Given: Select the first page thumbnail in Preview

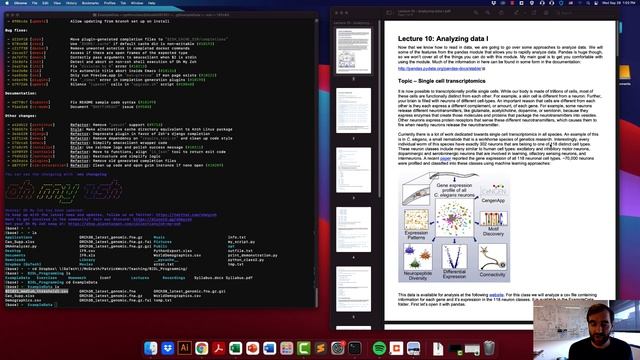Looking at the screenshot, I should click(353, 51).
